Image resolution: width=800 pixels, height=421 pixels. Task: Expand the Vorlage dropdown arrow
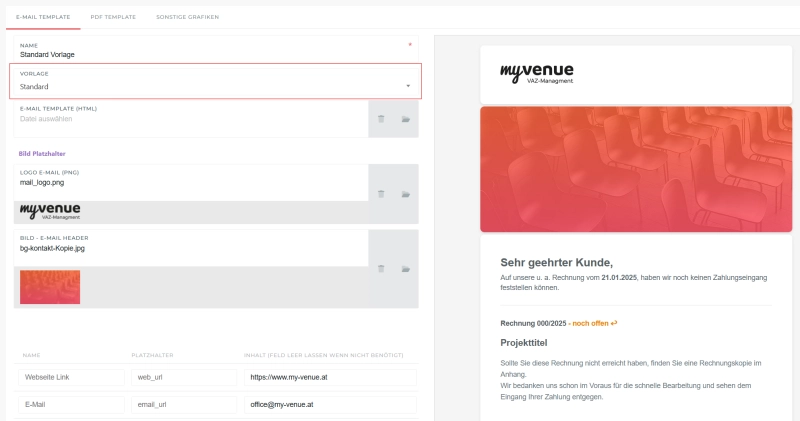click(408, 86)
